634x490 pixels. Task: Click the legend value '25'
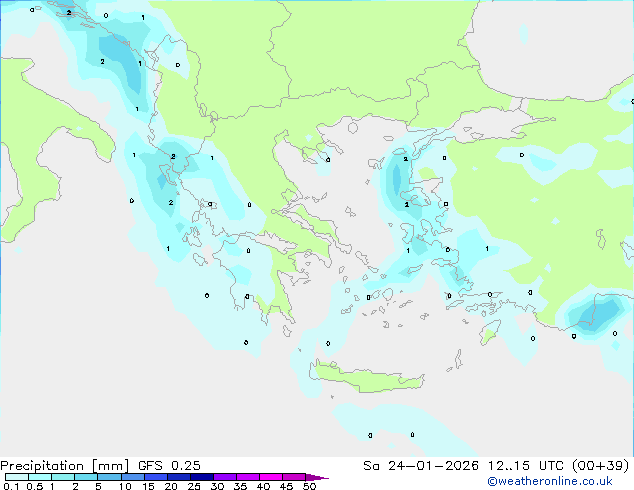194,486
